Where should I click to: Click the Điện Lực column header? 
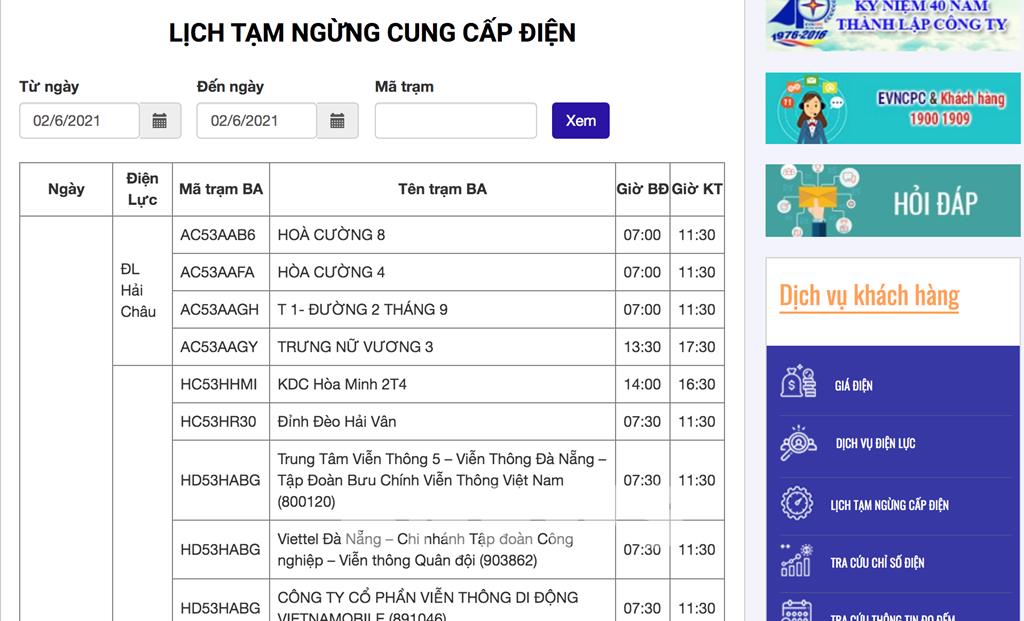point(142,189)
